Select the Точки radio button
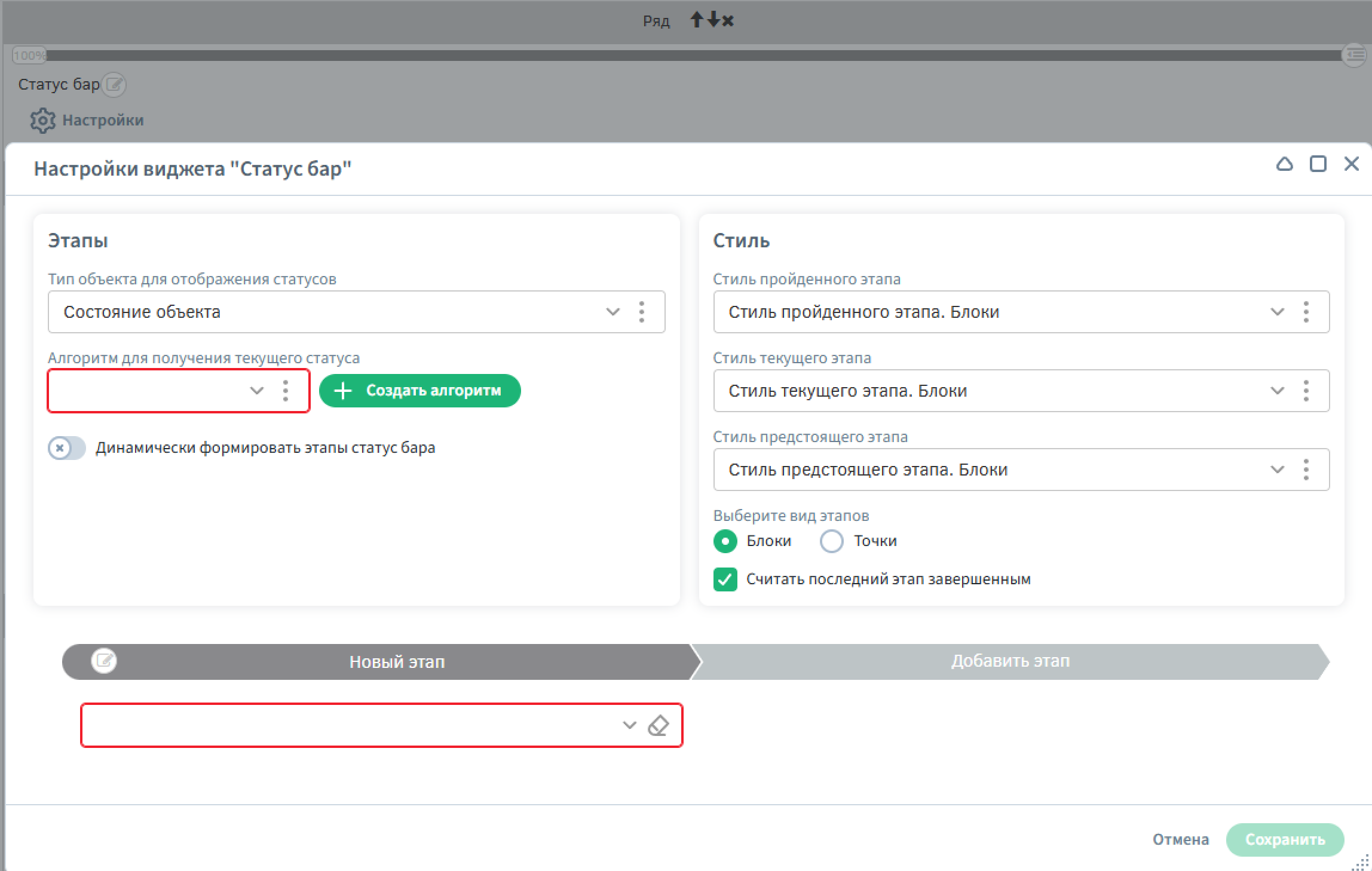 [x=831, y=541]
